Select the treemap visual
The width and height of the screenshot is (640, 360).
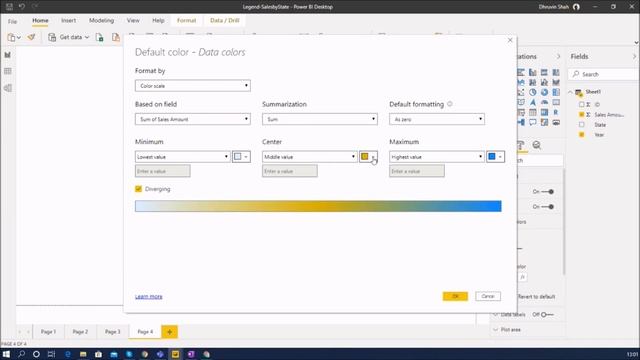[556, 92]
